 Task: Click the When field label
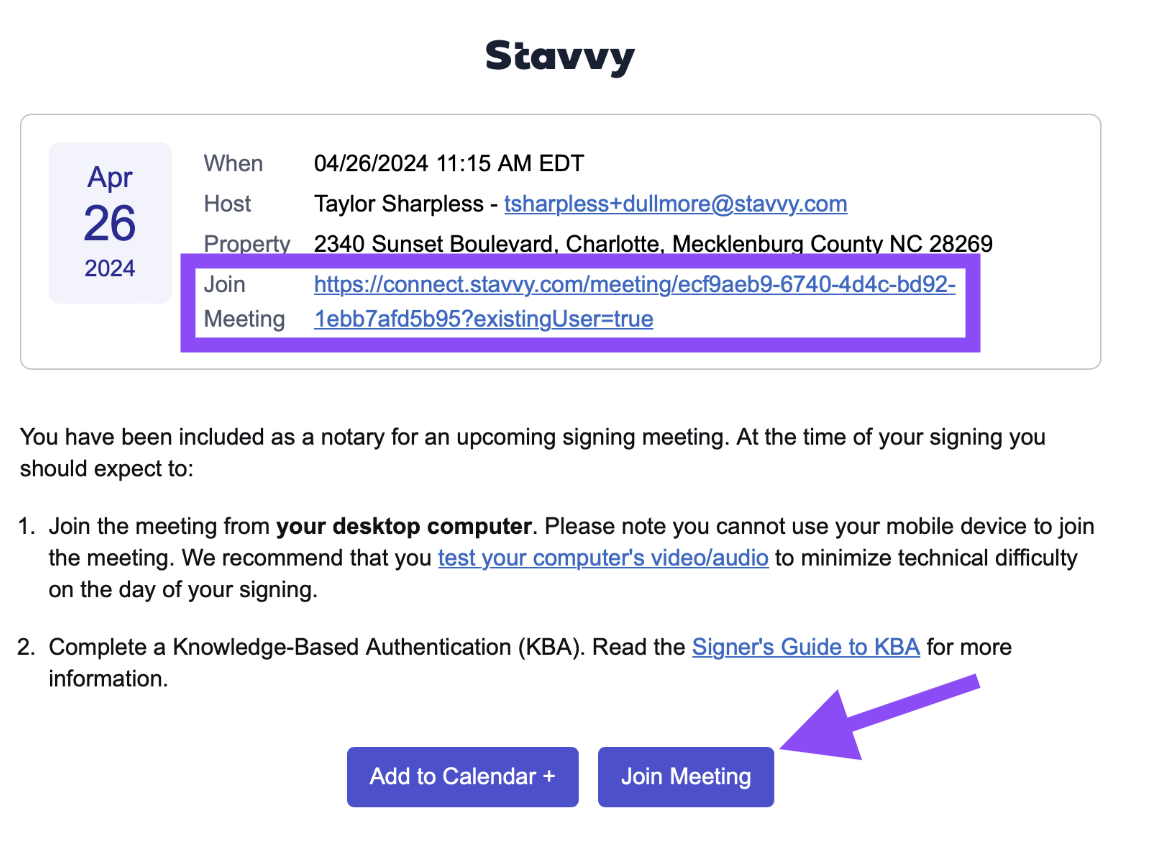click(233, 163)
